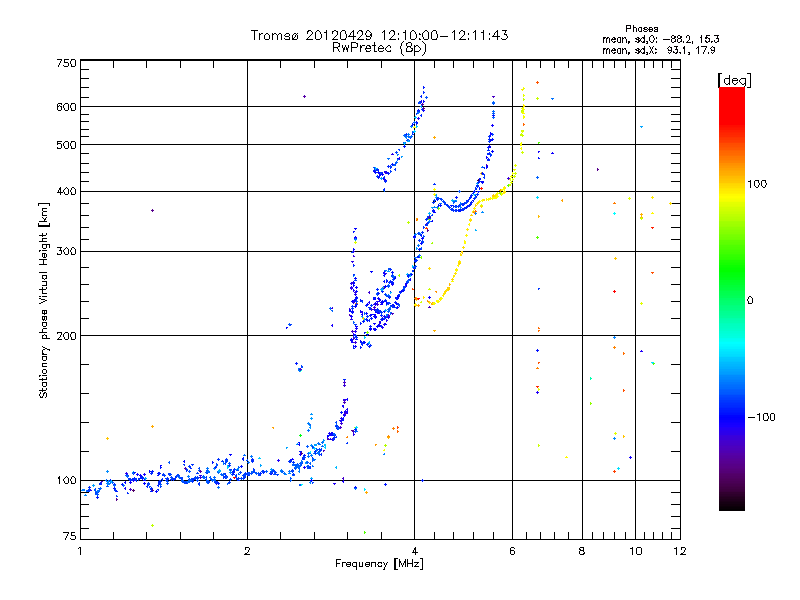Image resolution: width=800 pixels, height=600 pixels.
Task: Click the x-axis tick label '6'
Action: [512, 551]
